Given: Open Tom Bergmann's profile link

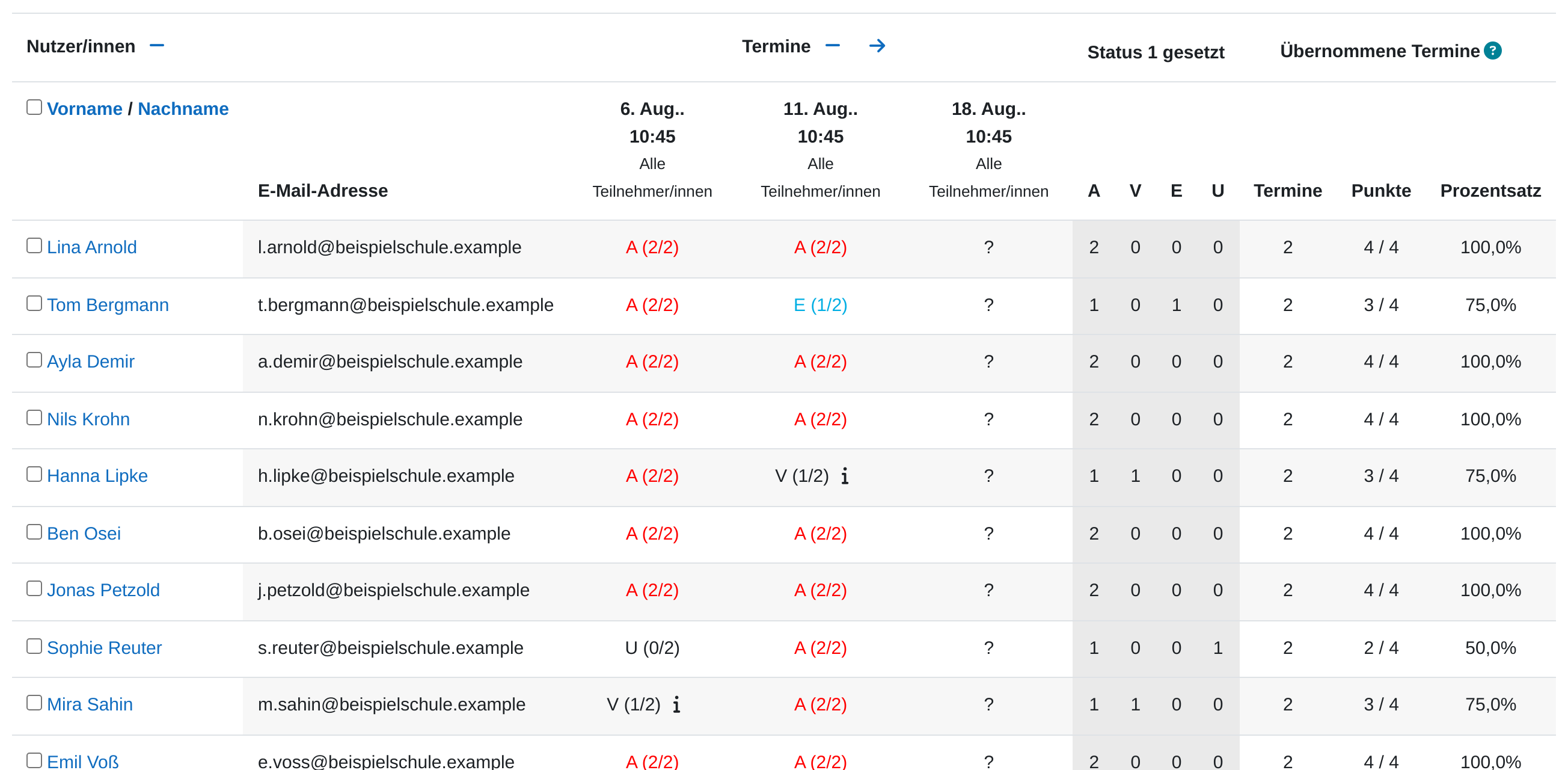Looking at the screenshot, I should (108, 305).
